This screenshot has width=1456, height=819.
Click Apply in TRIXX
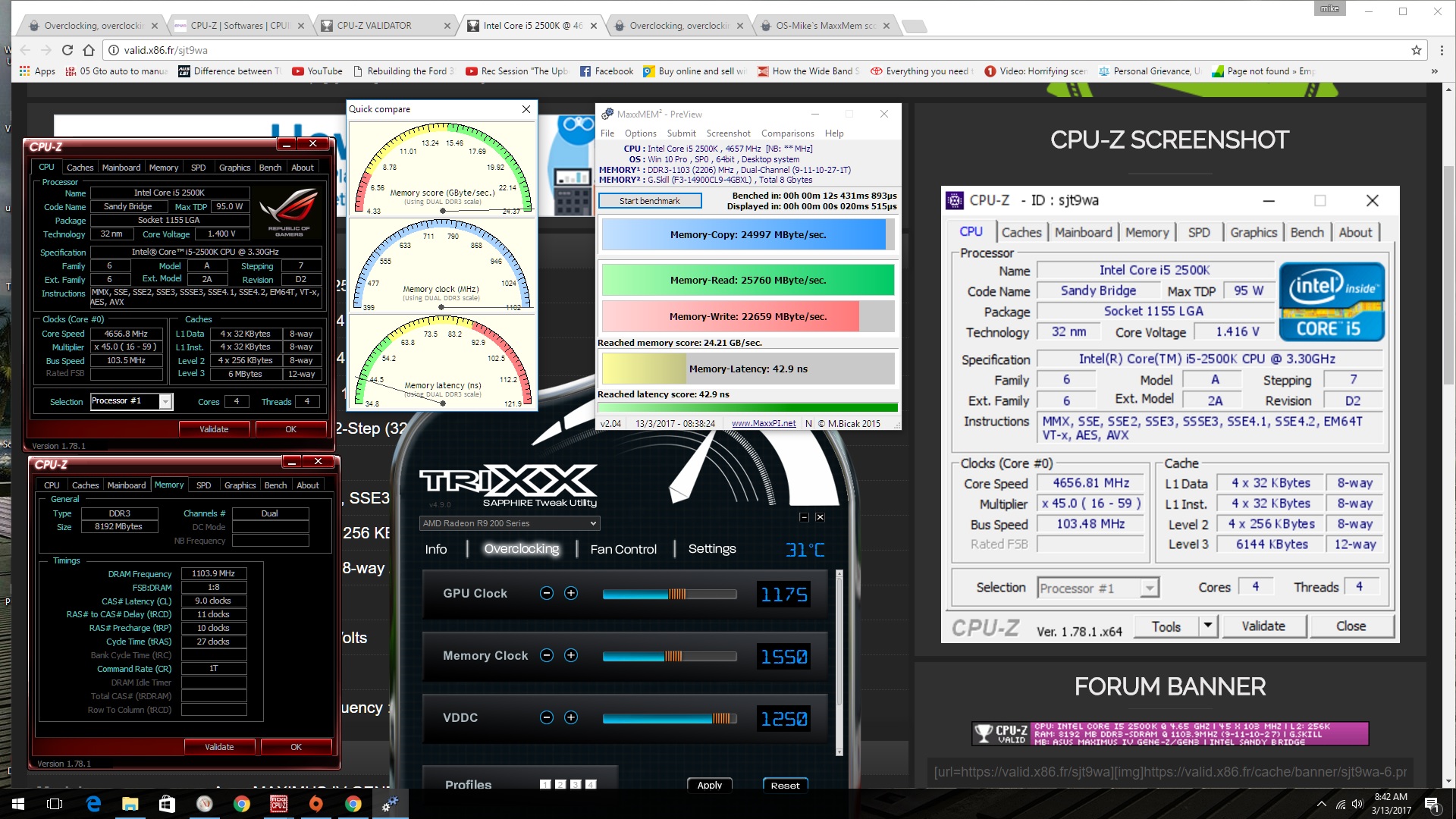(710, 785)
